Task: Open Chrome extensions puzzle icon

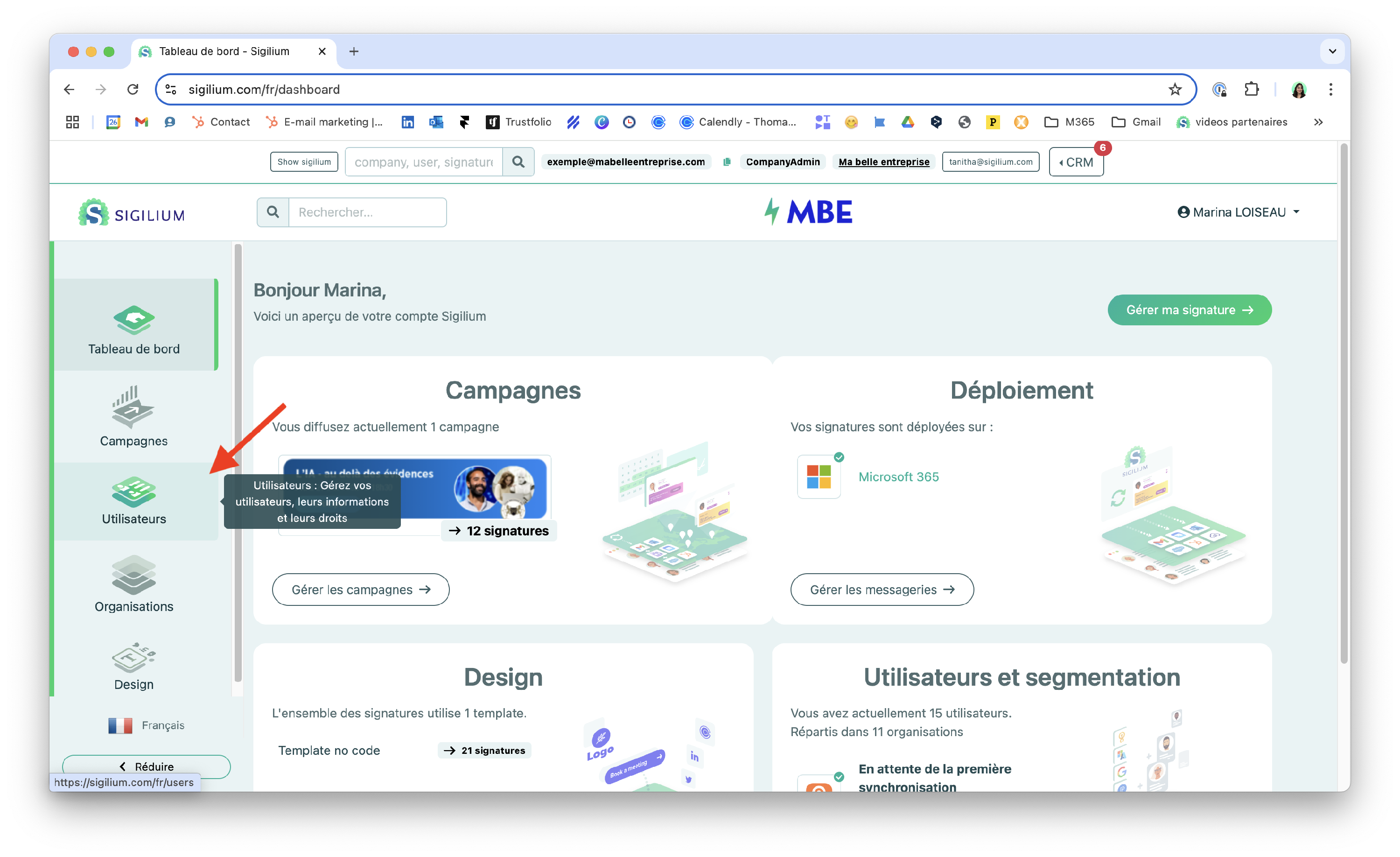Action: click(x=1251, y=90)
